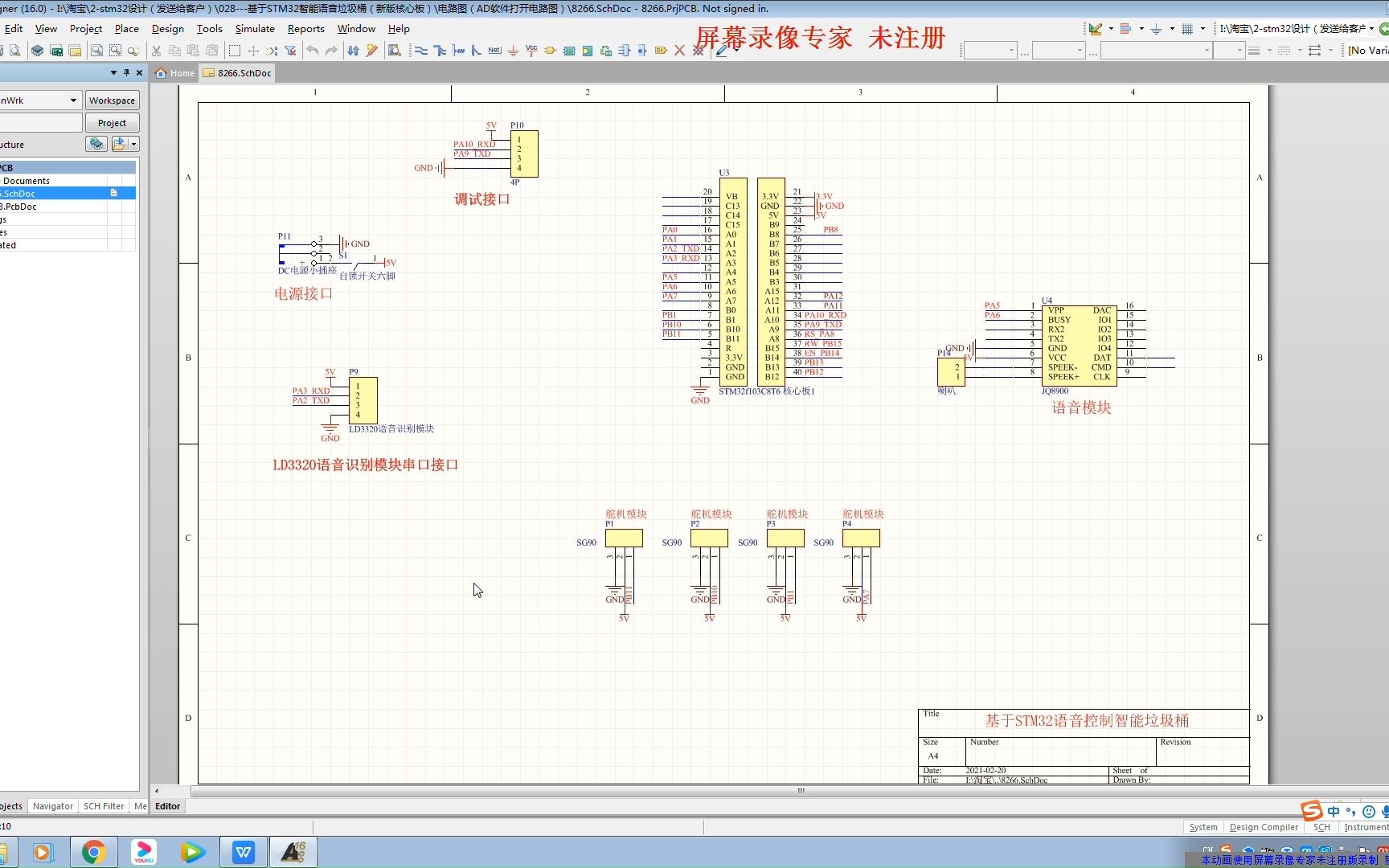1389x868 pixels.
Task: Click the red X No ERC icon
Action: click(679, 51)
